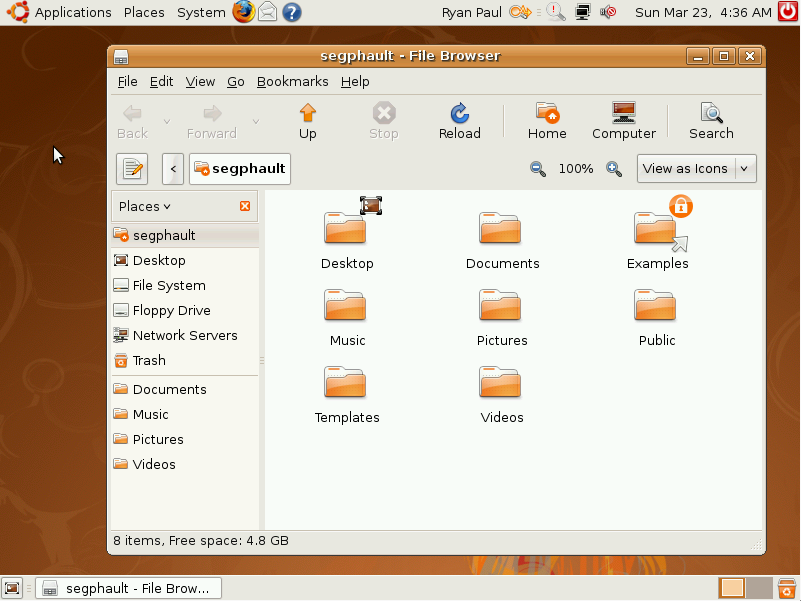Toggle text-based location entry button
Screen dimensions: 801x601
tap(132, 169)
